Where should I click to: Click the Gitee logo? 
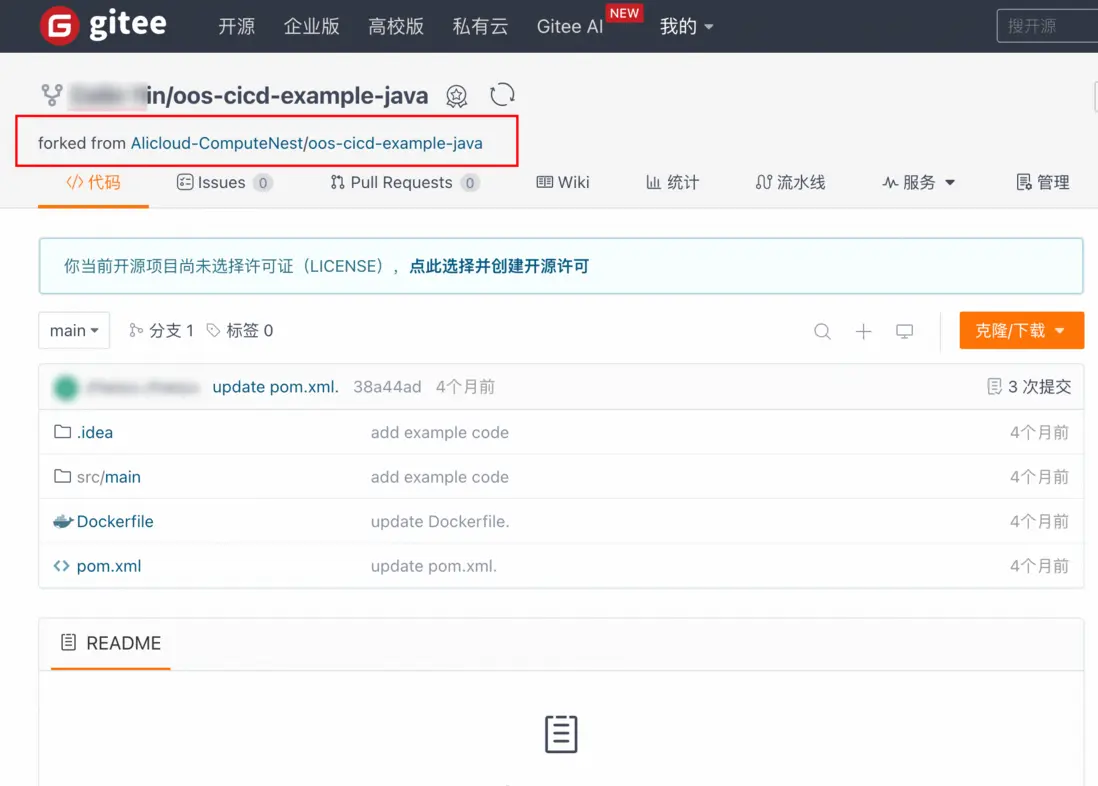(x=103, y=25)
